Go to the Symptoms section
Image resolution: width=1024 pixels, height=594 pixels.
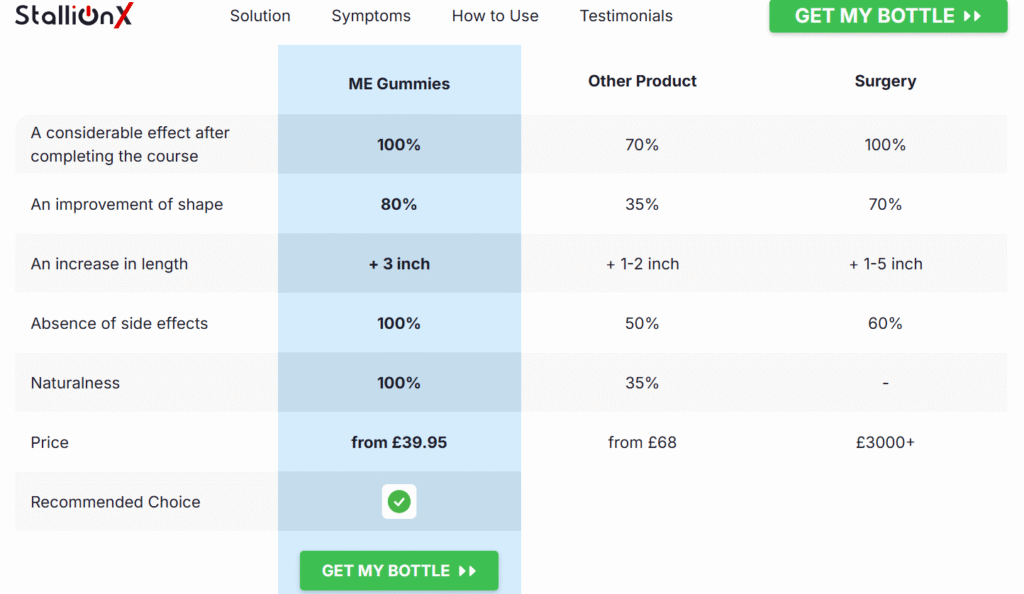[371, 16]
